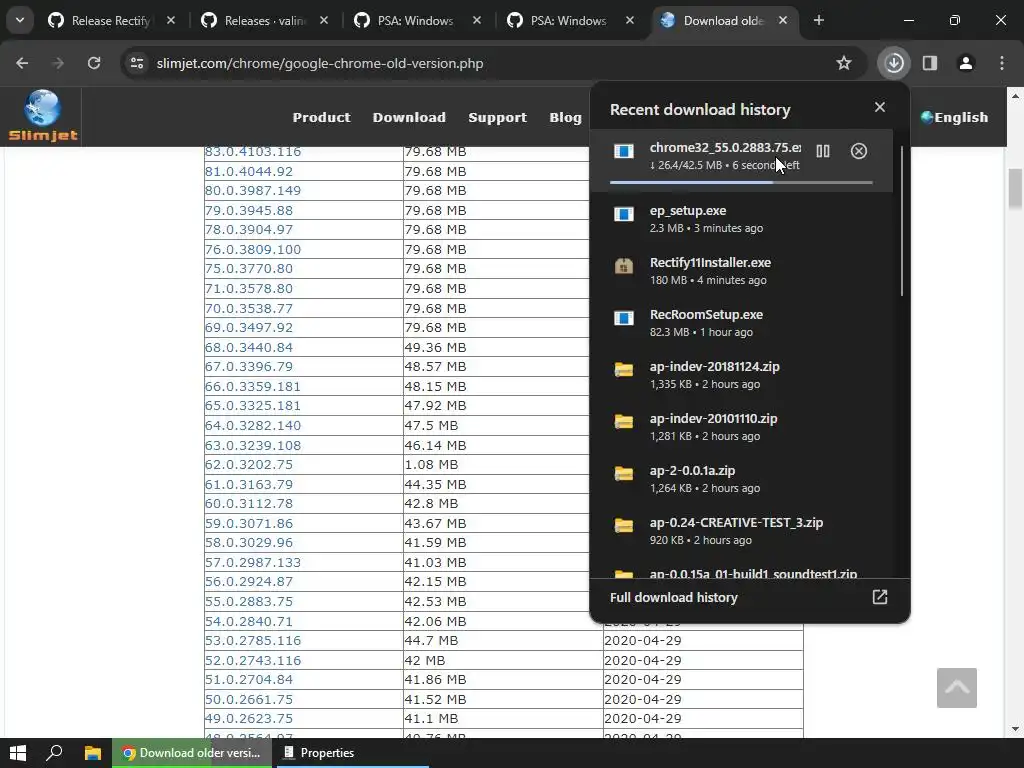Viewport: 1024px width, 768px height.
Task: Download Chrome version 62.0.3202.75
Action: click(249, 465)
